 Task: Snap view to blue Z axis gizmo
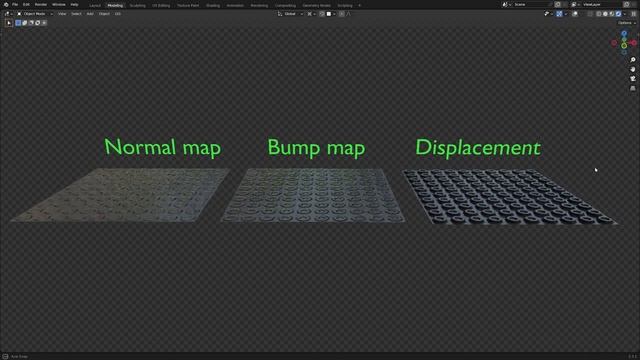click(x=624, y=33)
